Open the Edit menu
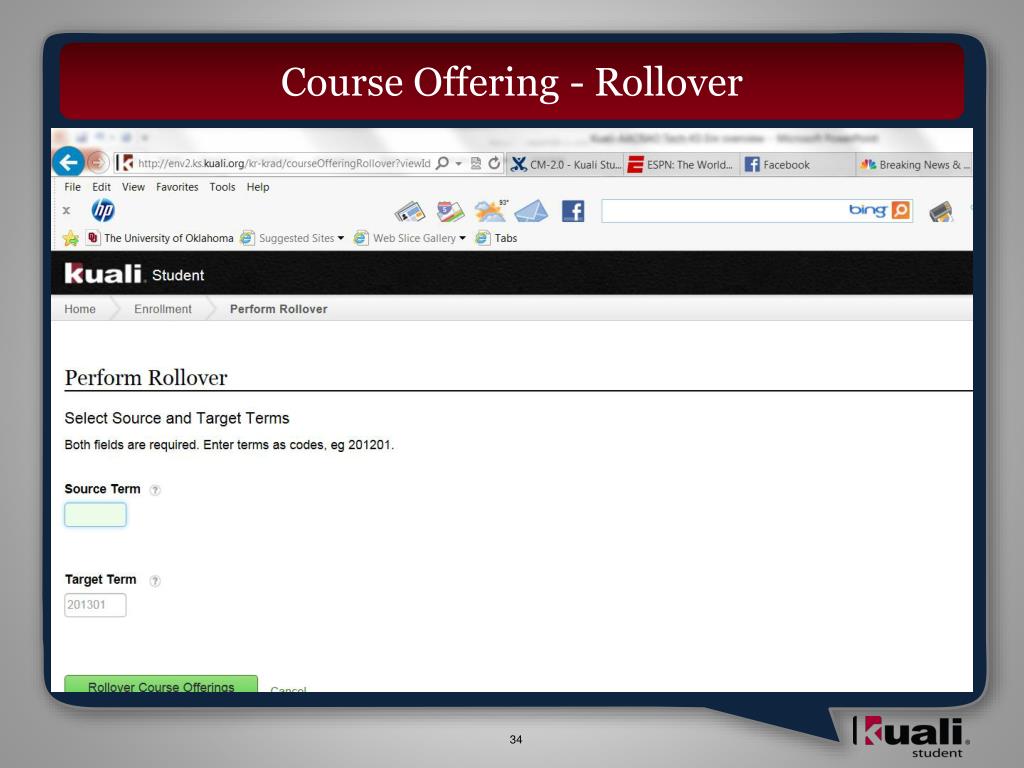The height and width of the screenshot is (768, 1024). (x=101, y=187)
